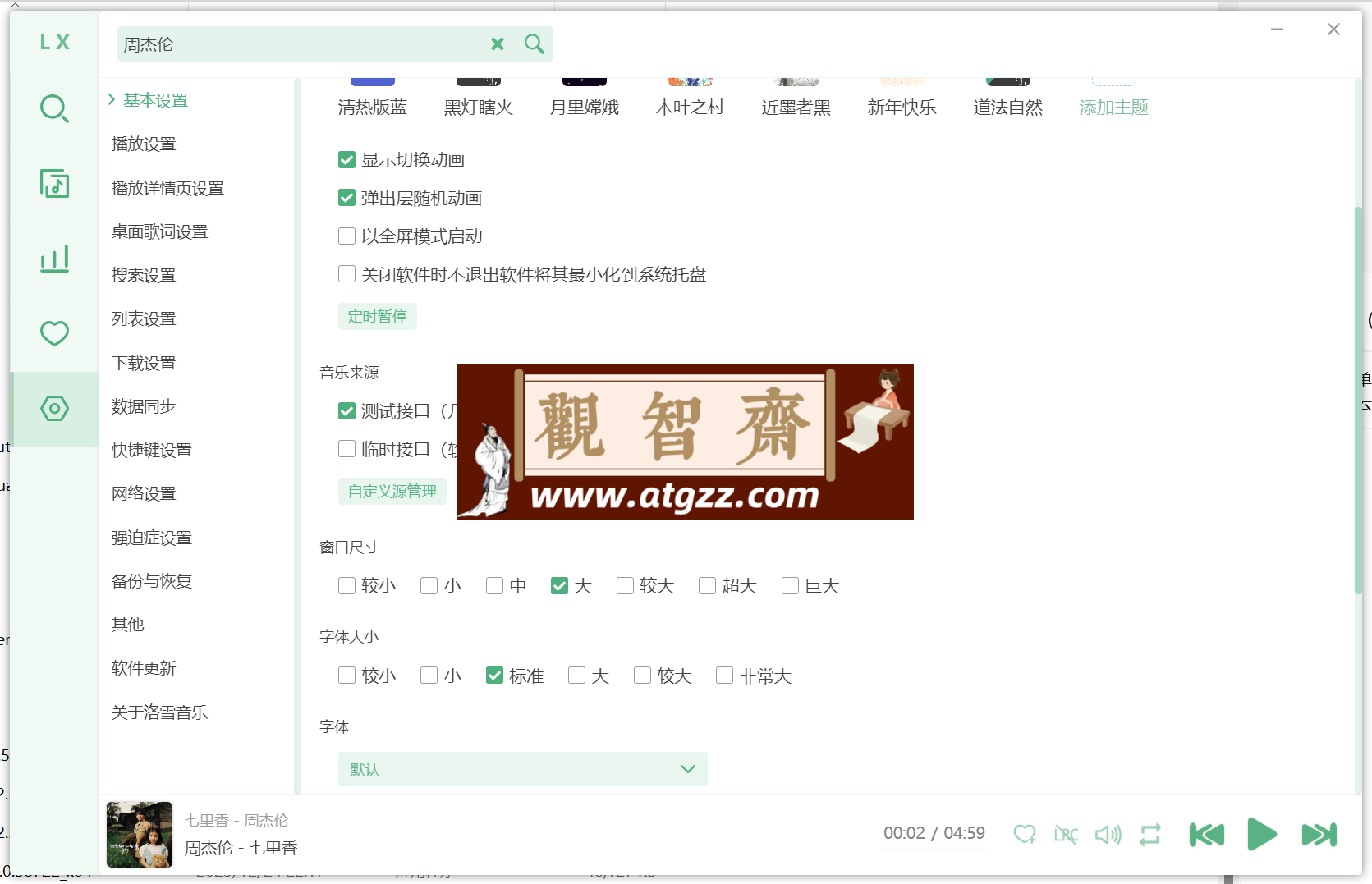Set window size to 较小
Screen dimensions: 1372x884
[346, 585]
